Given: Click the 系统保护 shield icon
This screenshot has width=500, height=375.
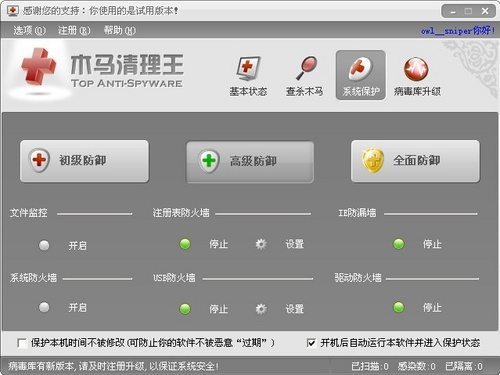Looking at the screenshot, I should click(x=360, y=69).
